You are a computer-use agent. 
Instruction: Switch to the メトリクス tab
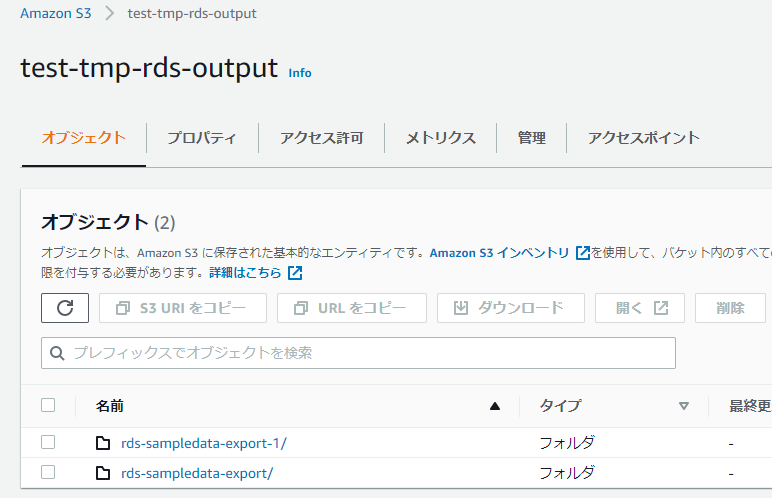[x=441, y=138]
